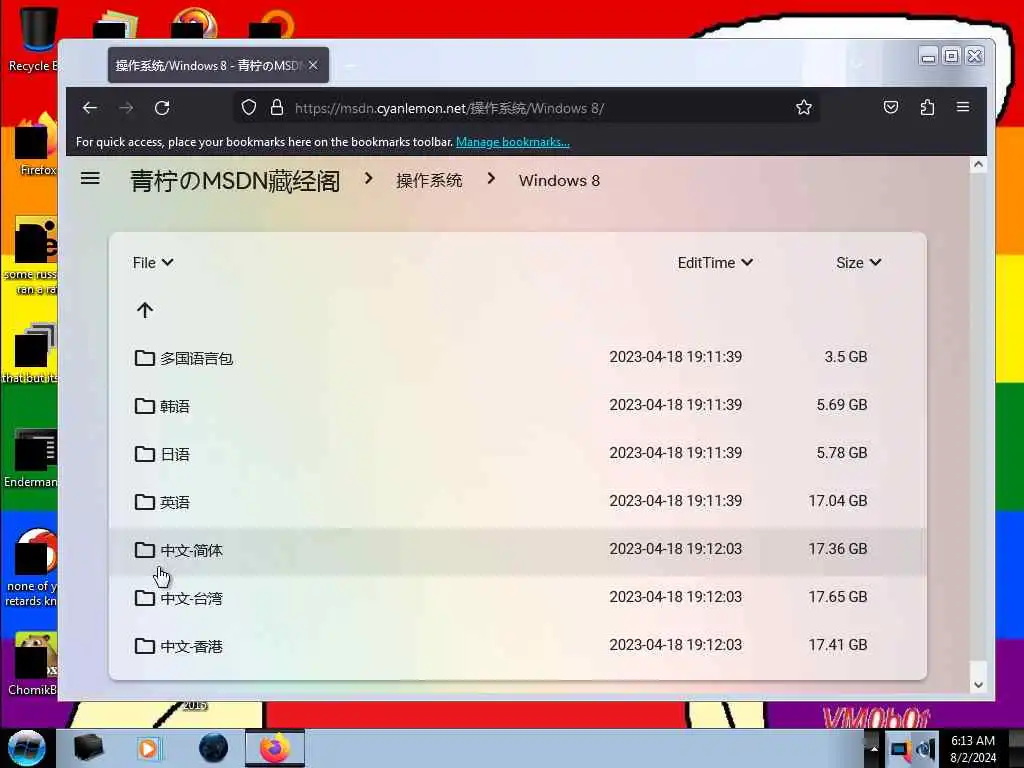
Task: Close the Windows 8 browser tab
Action: [313, 65]
